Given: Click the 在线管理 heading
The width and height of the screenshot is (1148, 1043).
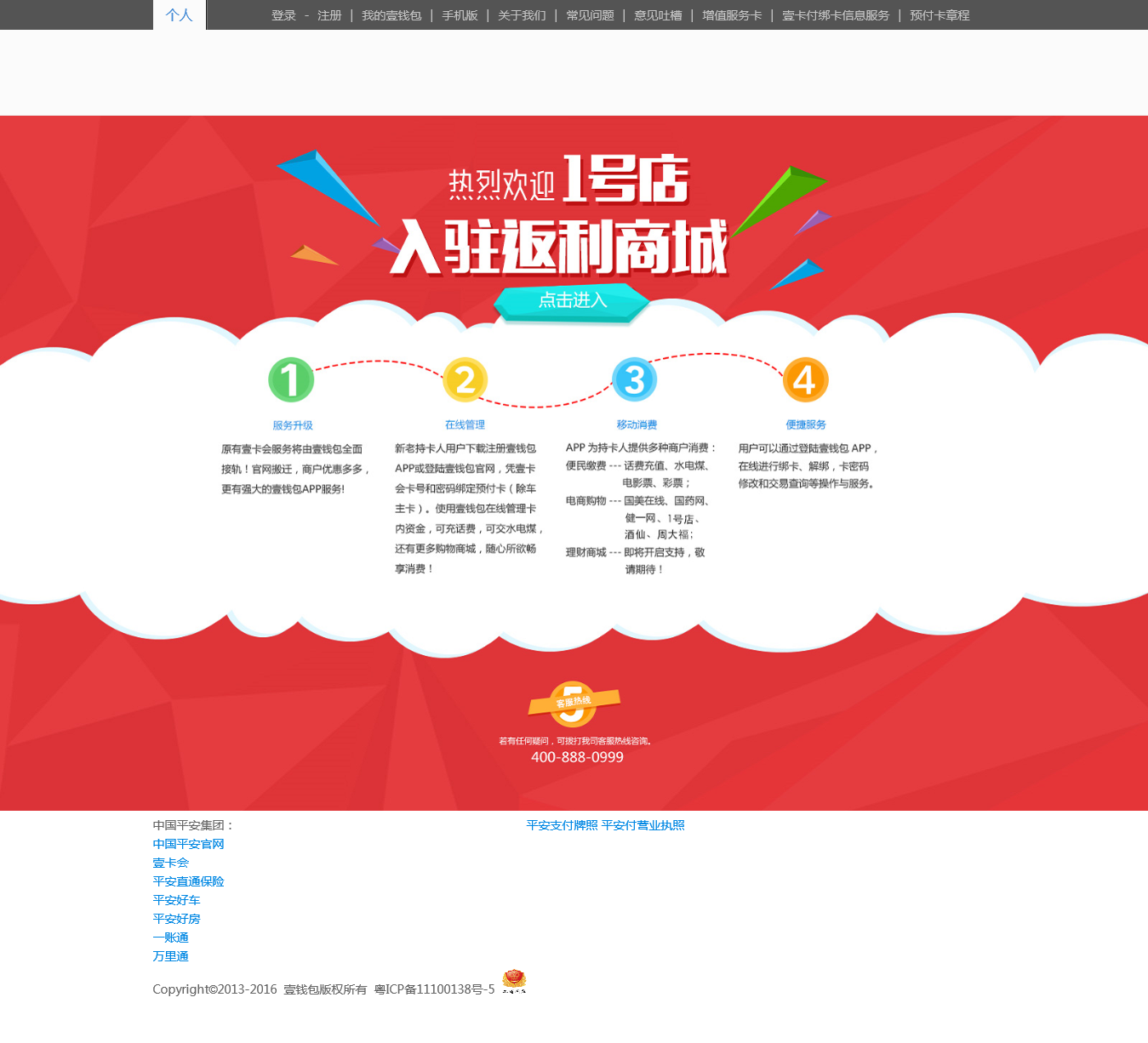Looking at the screenshot, I should pyautogui.click(x=465, y=425).
